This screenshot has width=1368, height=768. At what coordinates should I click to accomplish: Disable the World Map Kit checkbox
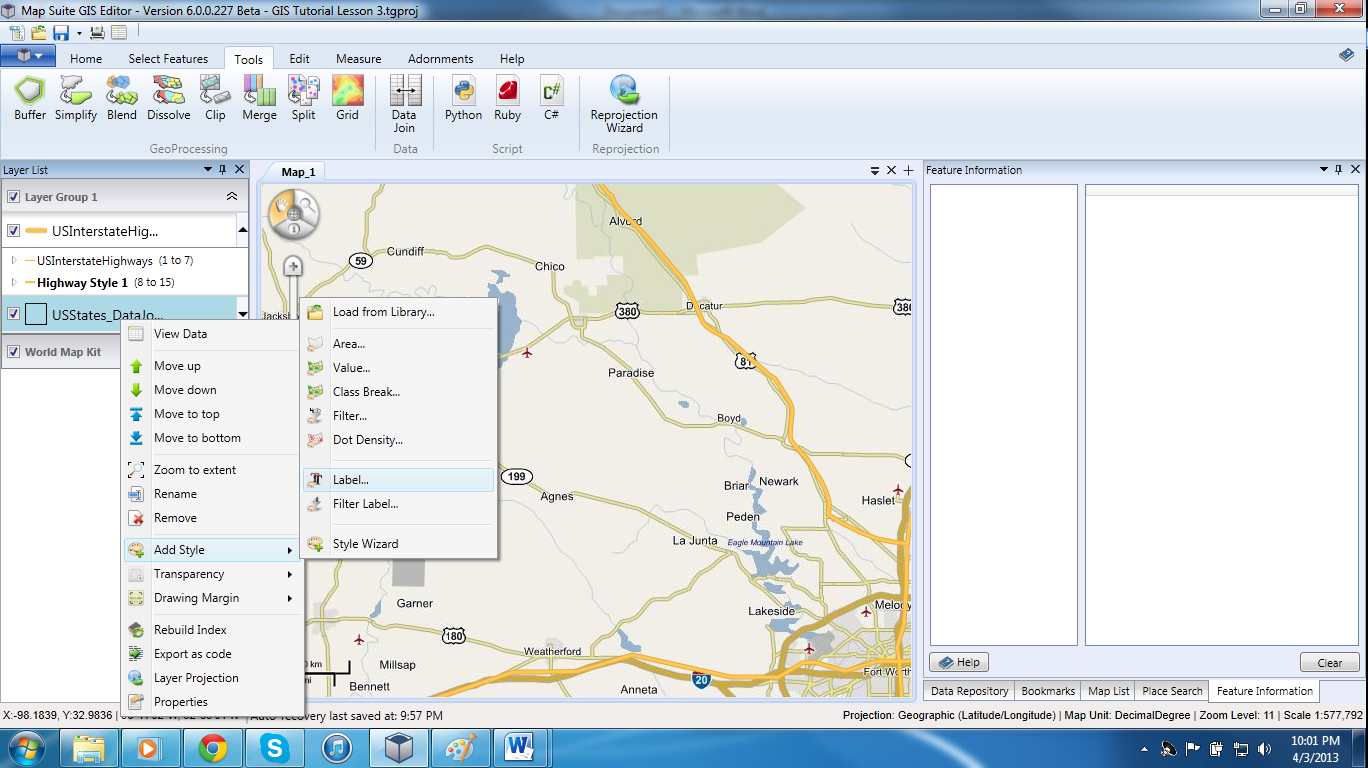tap(14, 351)
